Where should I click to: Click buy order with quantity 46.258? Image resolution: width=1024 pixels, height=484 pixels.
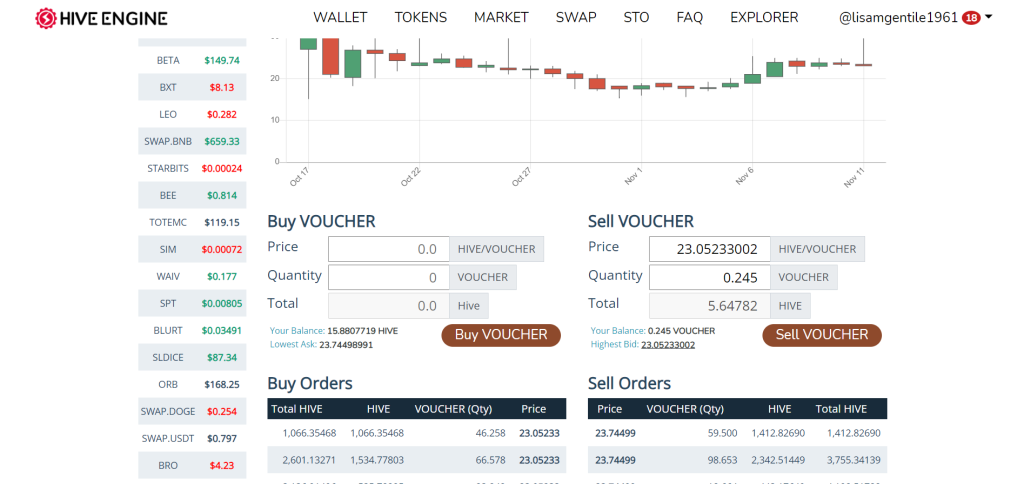coord(417,432)
